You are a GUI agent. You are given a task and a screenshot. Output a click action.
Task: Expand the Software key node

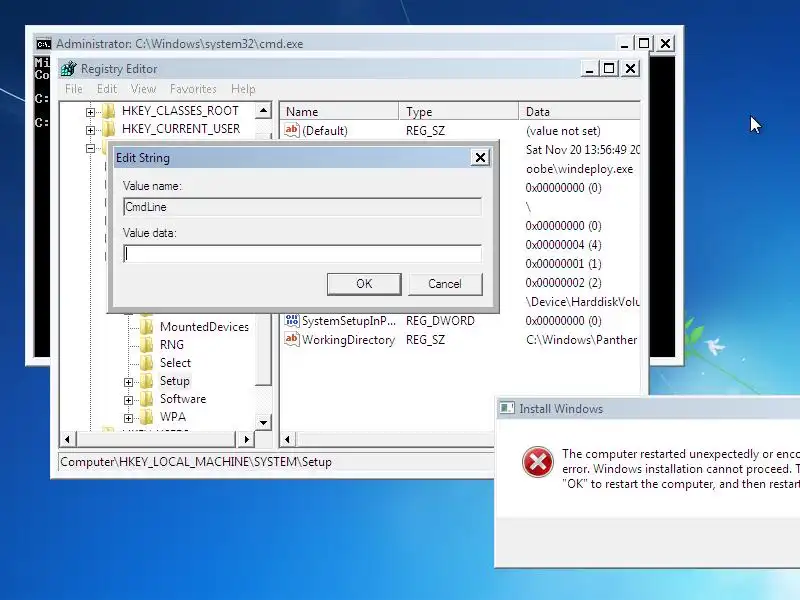[129, 399]
